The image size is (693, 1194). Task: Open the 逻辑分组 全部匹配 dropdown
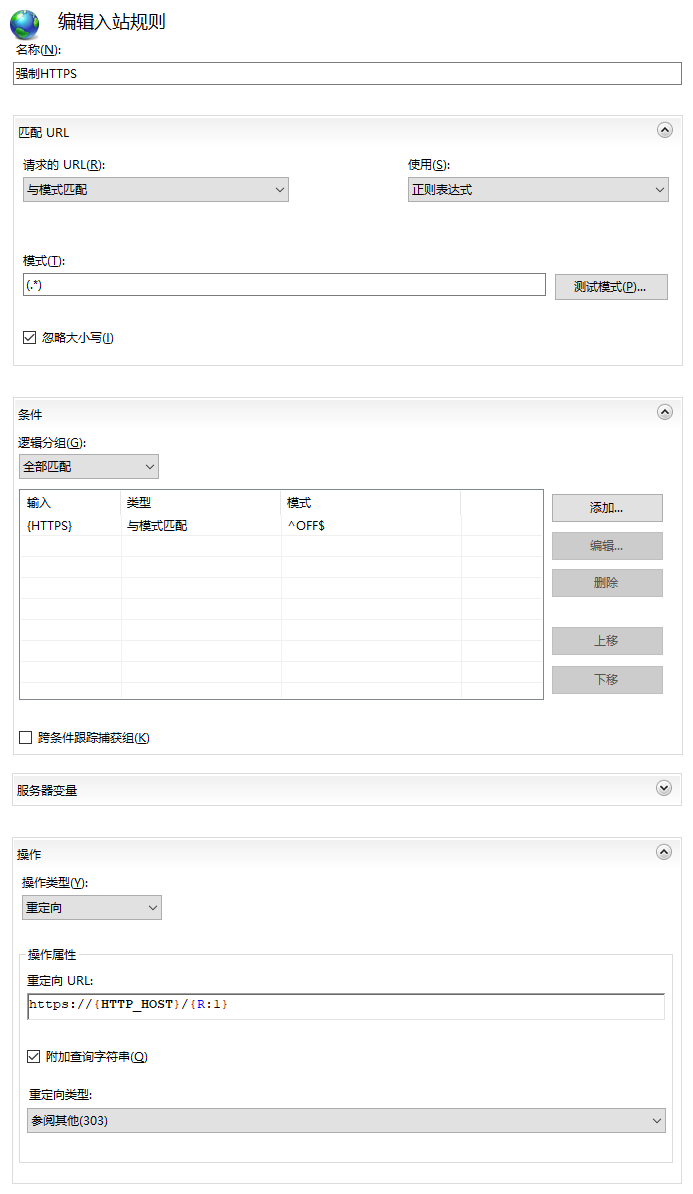pos(88,466)
